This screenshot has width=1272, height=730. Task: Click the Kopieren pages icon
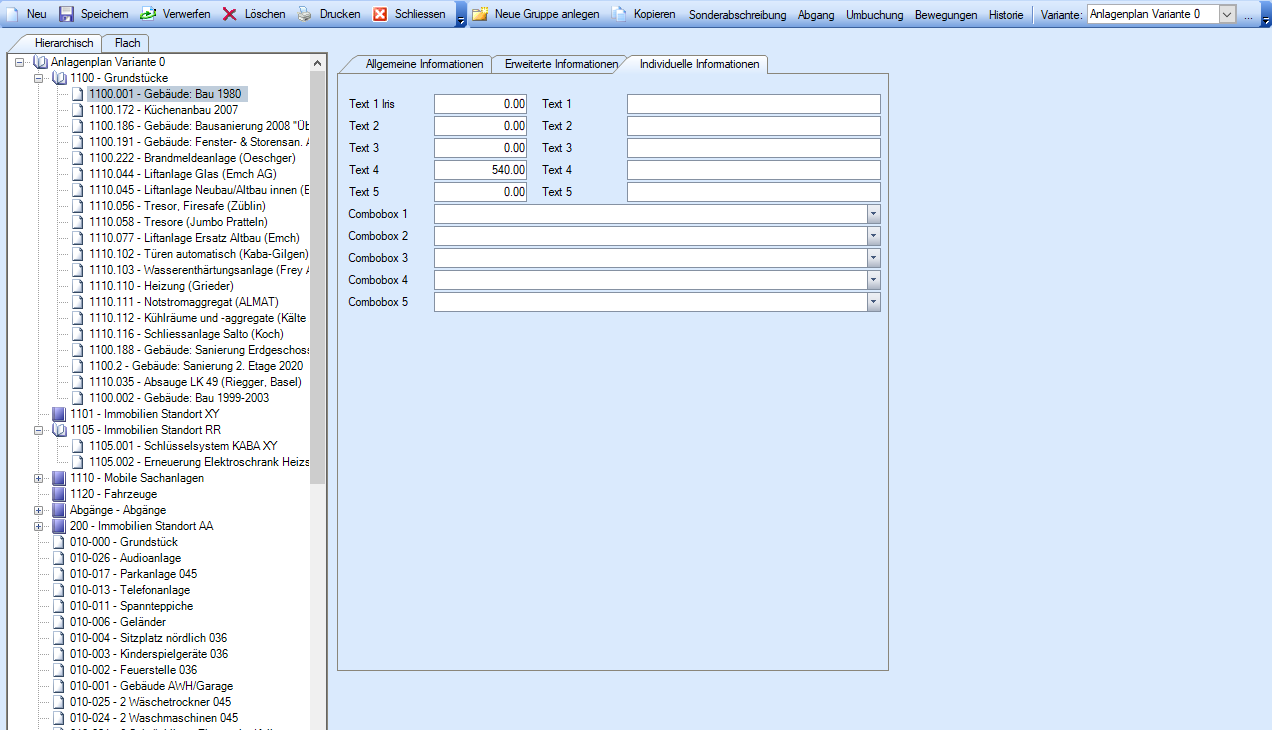[619, 15]
